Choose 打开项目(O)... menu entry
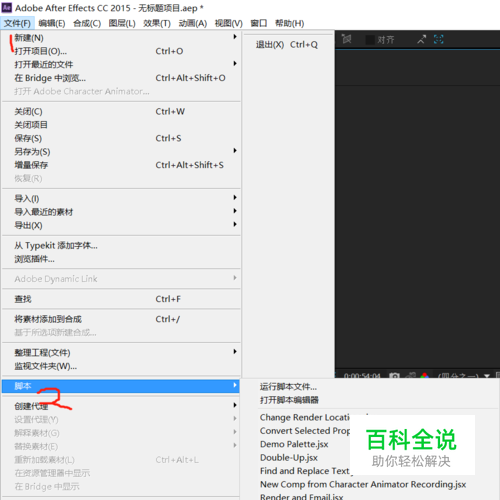This screenshot has height=500, width=500. 121,51
